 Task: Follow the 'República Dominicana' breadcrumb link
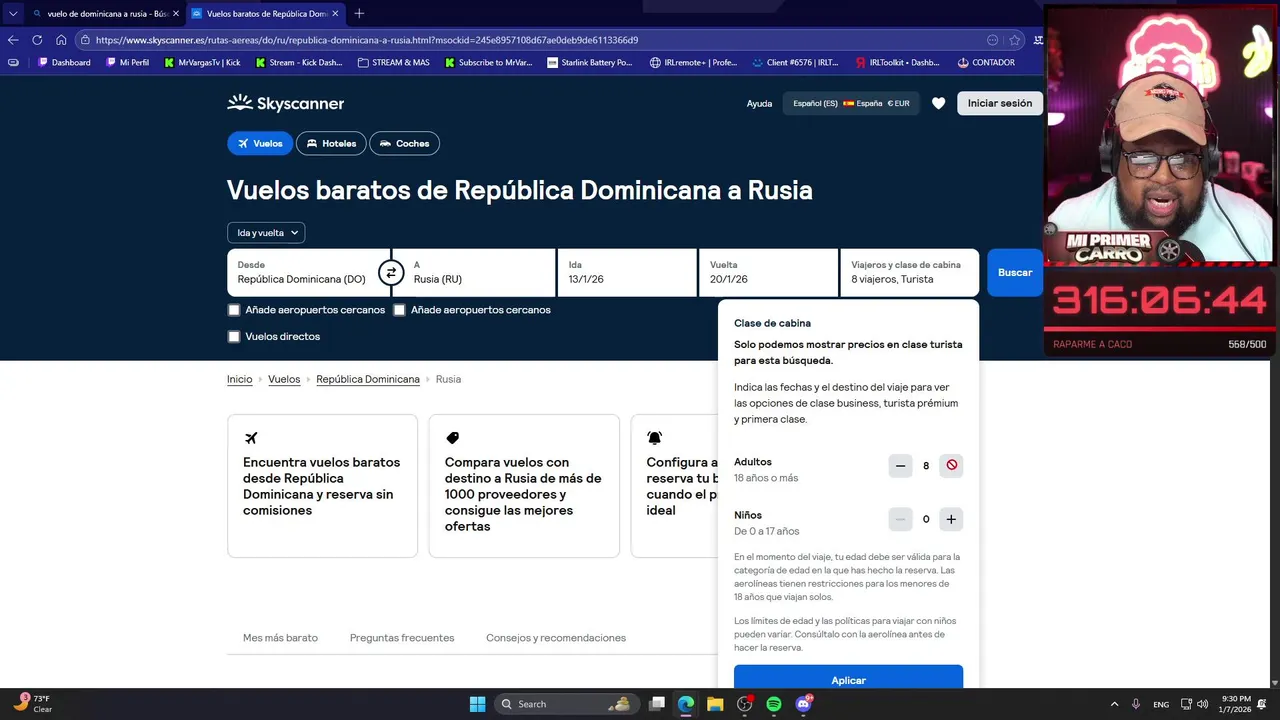click(x=368, y=379)
